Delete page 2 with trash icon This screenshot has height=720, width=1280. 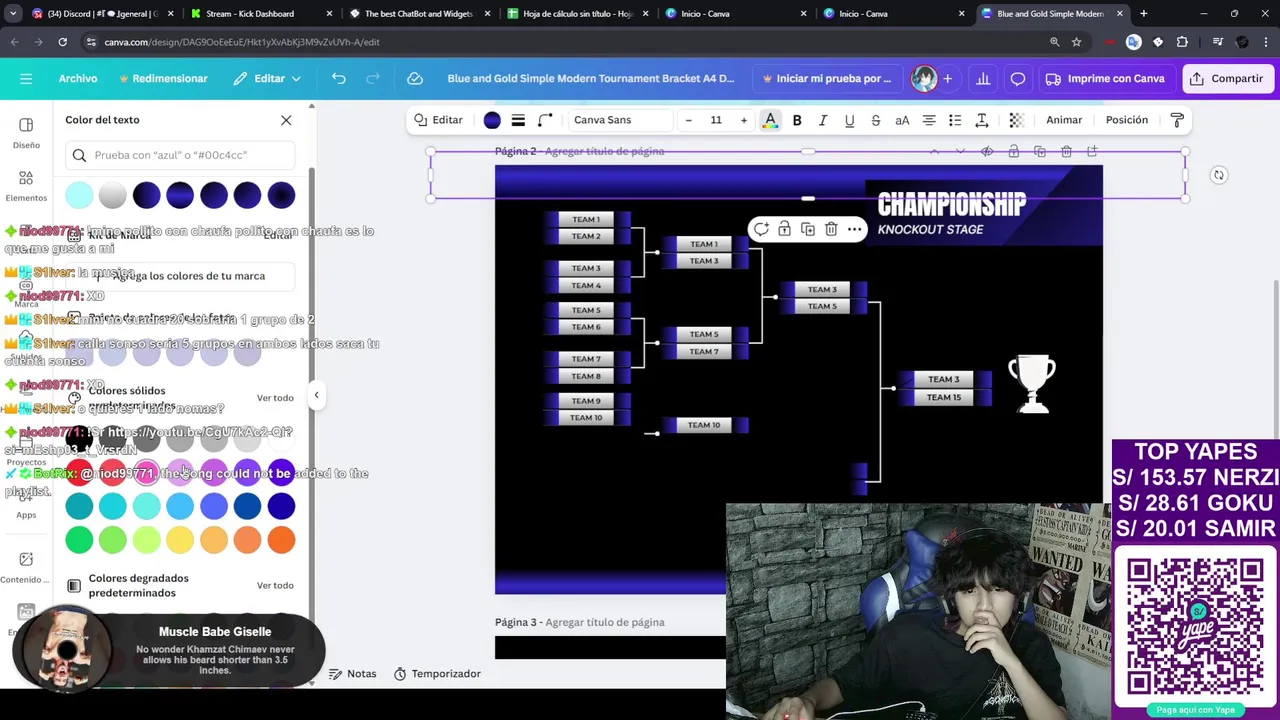pyautogui.click(x=1066, y=151)
